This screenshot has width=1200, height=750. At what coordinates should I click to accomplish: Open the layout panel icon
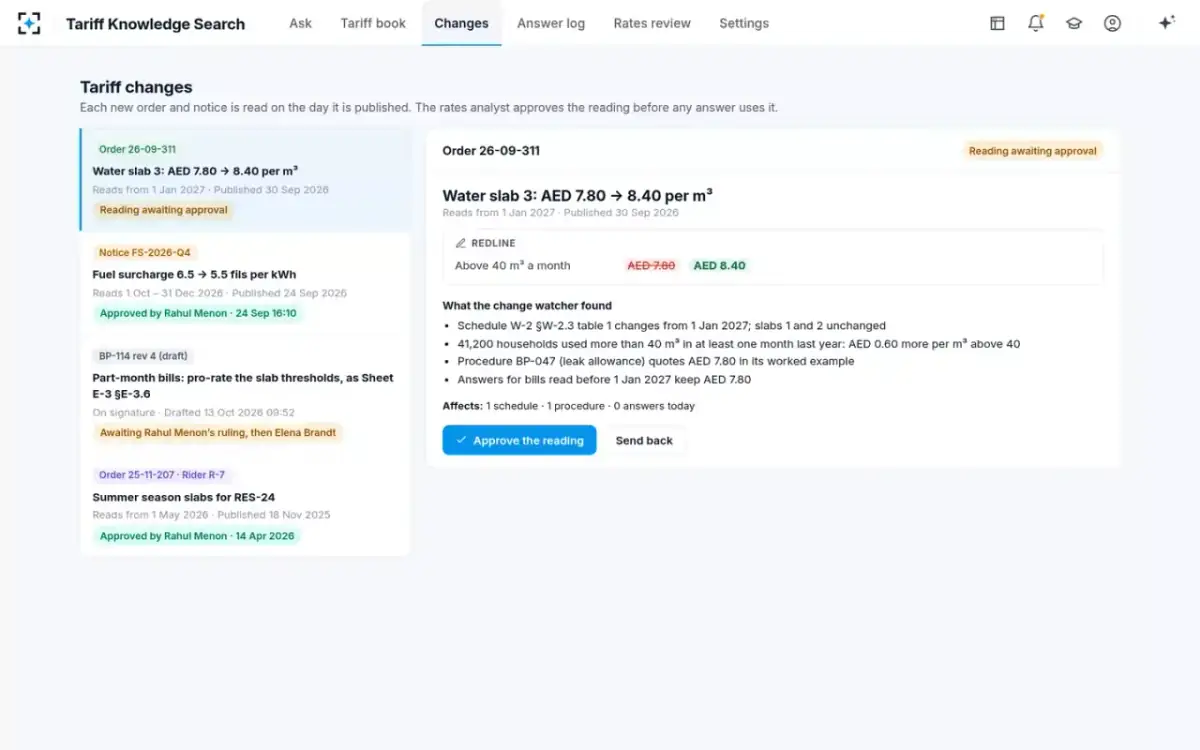(x=997, y=23)
